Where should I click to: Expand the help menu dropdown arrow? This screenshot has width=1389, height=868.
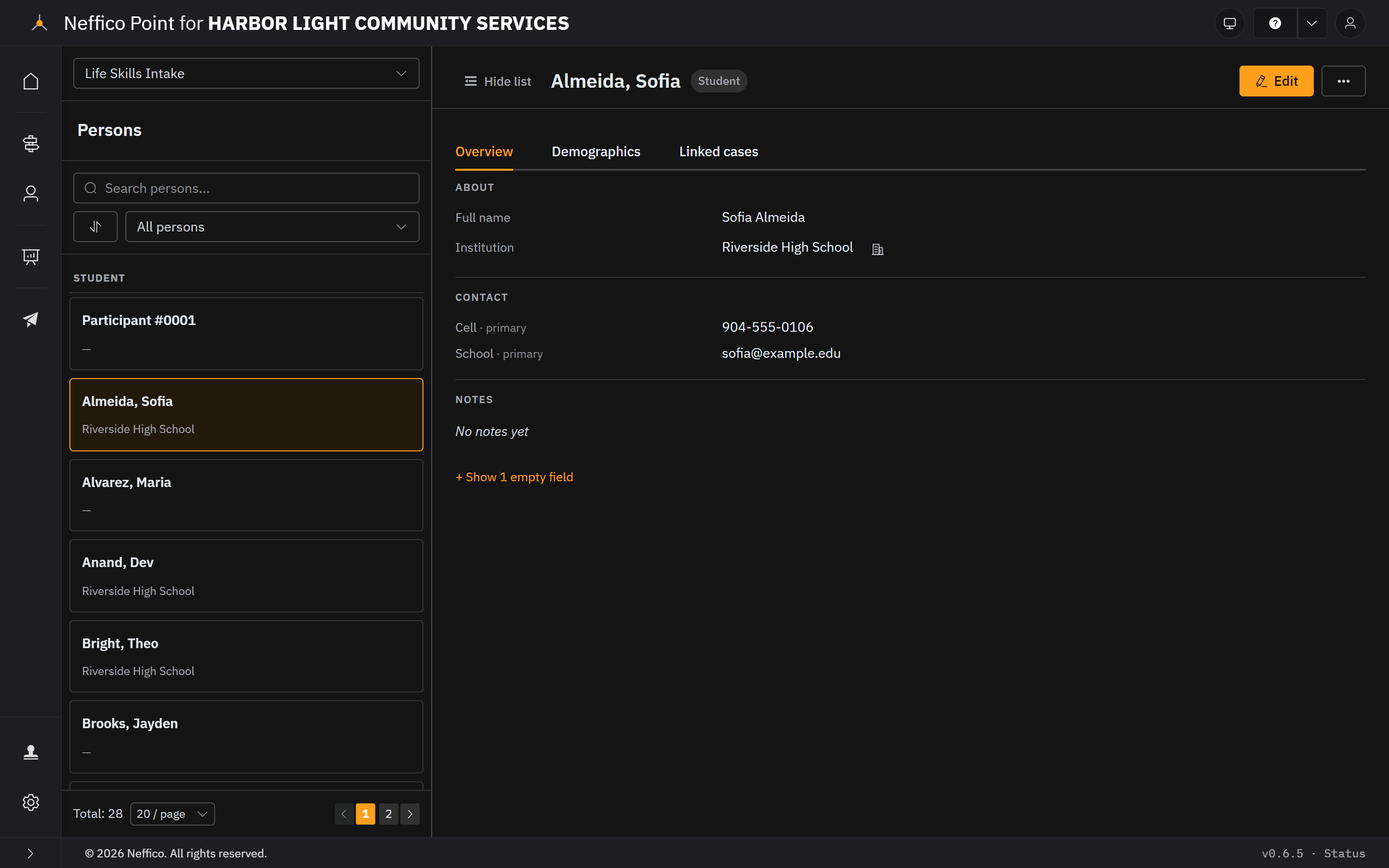click(1311, 23)
